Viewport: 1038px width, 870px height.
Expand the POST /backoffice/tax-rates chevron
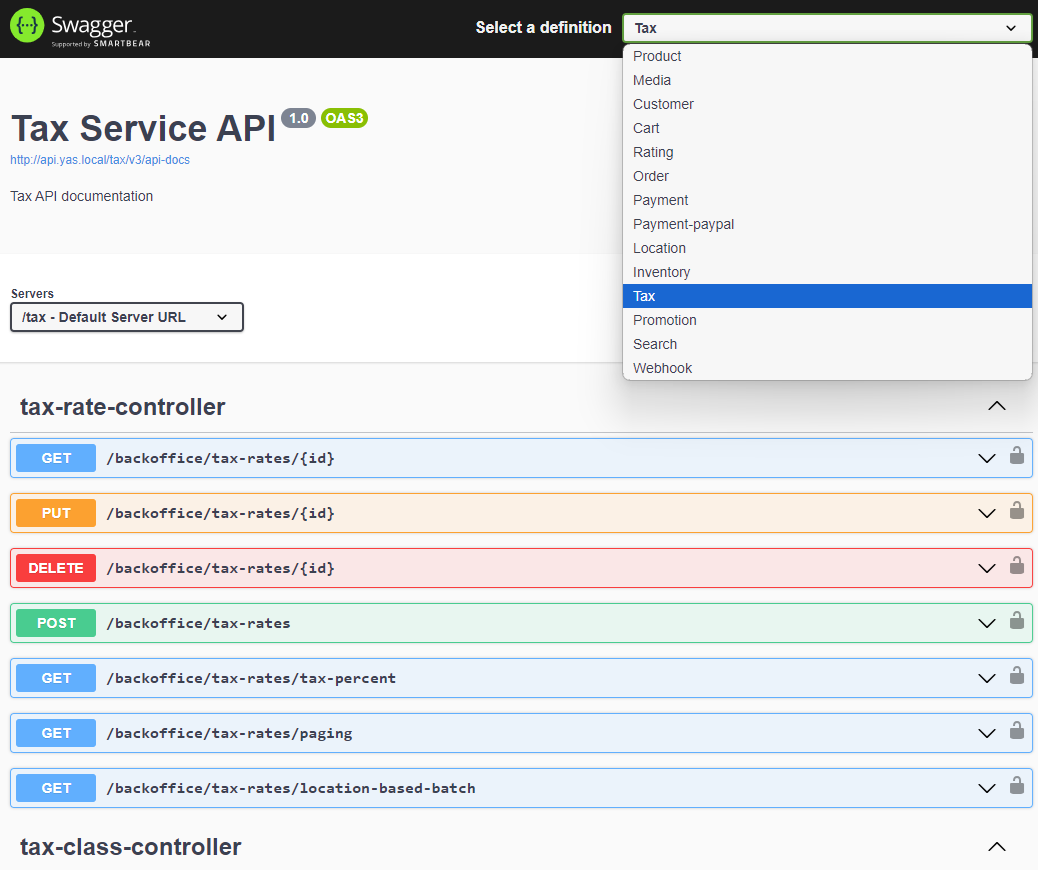pos(987,623)
